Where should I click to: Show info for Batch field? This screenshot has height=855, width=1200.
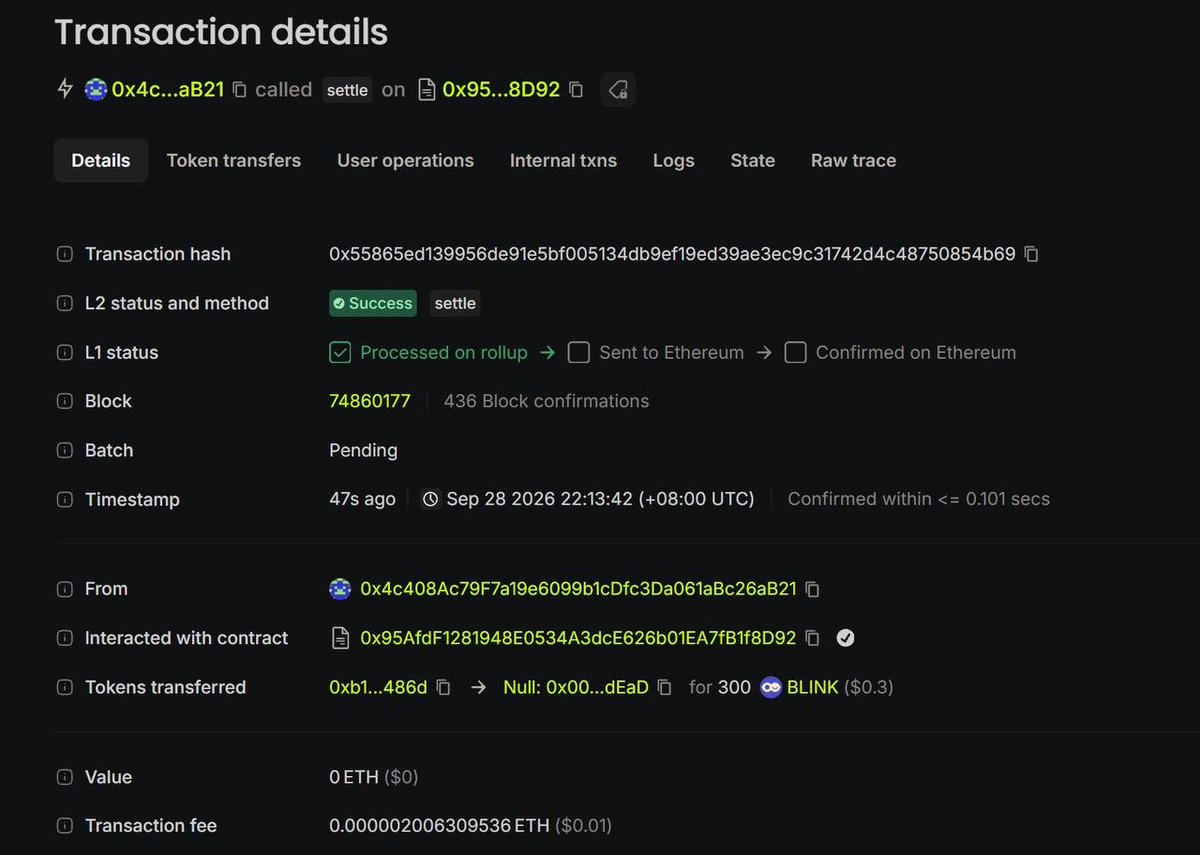[x=65, y=450]
